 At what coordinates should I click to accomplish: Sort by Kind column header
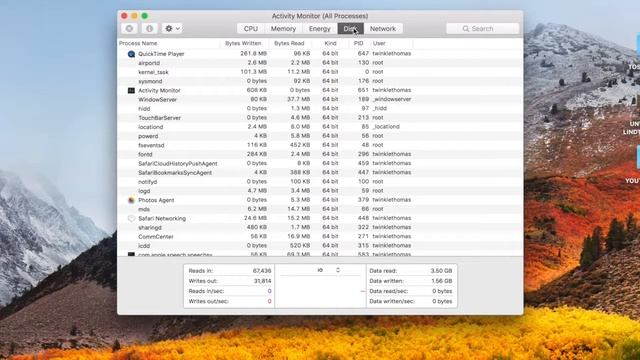[330, 43]
